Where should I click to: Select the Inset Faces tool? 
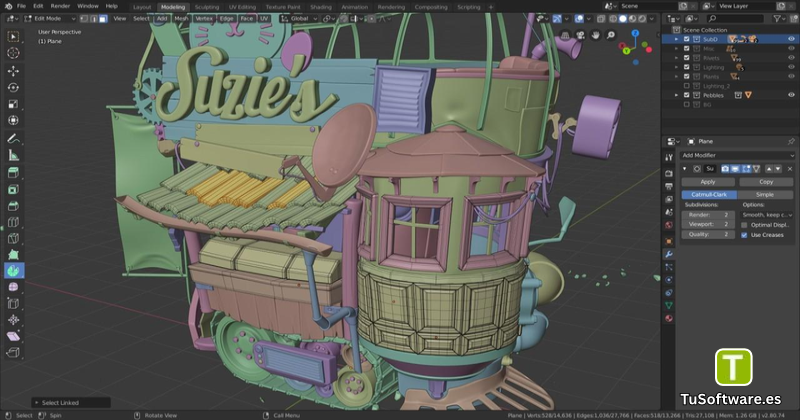point(13,189)
